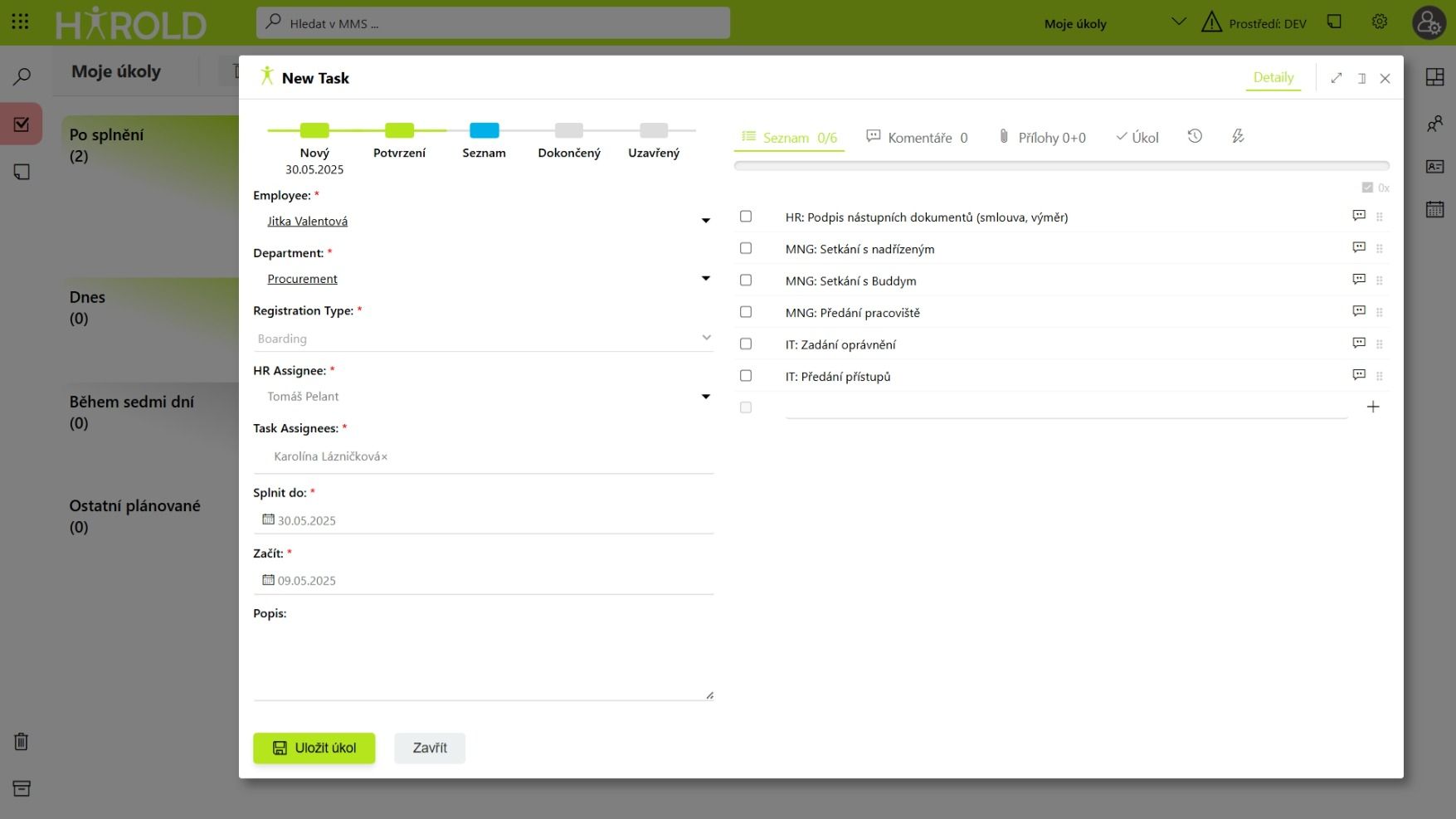Expand the HR Assignee dropdown arrow
This screenshot has height=819, width=1456.
click(705, 397)
